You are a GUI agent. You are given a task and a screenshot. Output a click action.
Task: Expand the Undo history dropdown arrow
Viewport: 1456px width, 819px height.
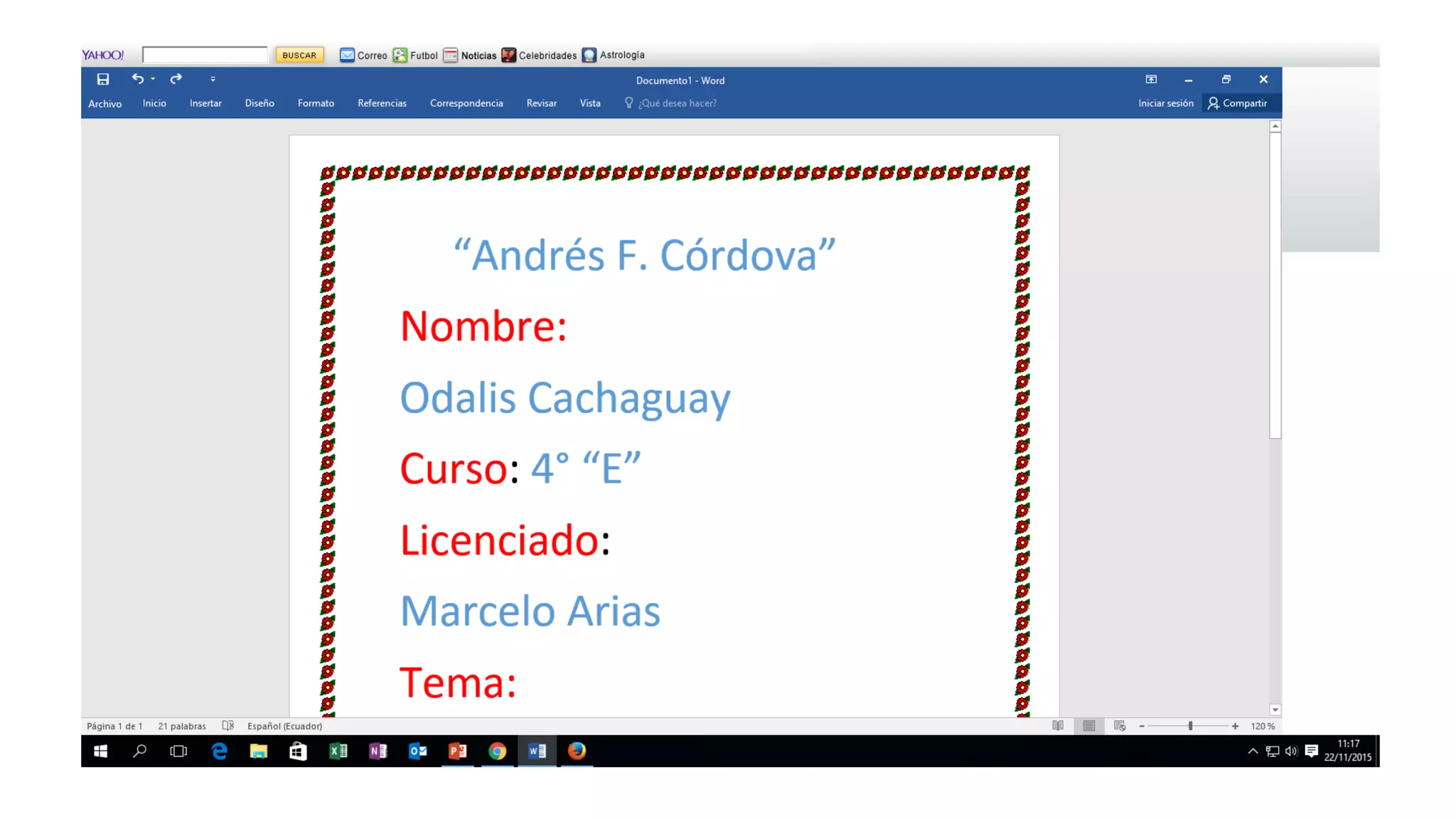point(153,80)
